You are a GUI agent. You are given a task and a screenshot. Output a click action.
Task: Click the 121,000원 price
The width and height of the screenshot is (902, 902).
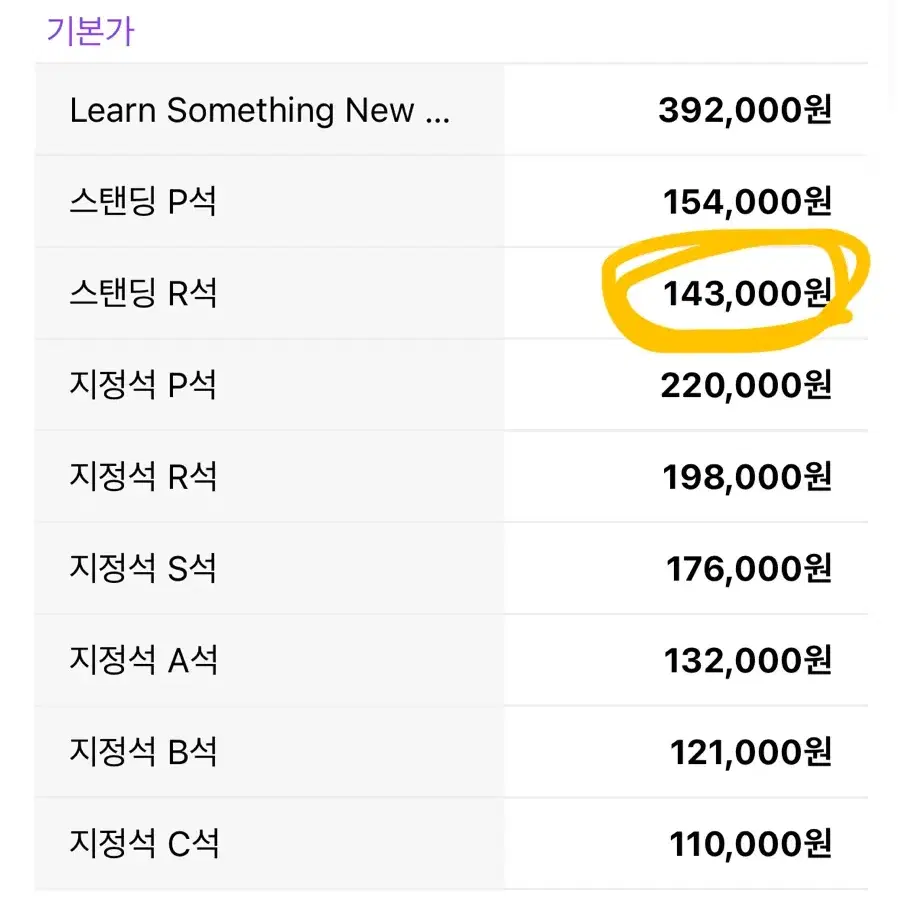pyautogui.click(x=751, y=752)
